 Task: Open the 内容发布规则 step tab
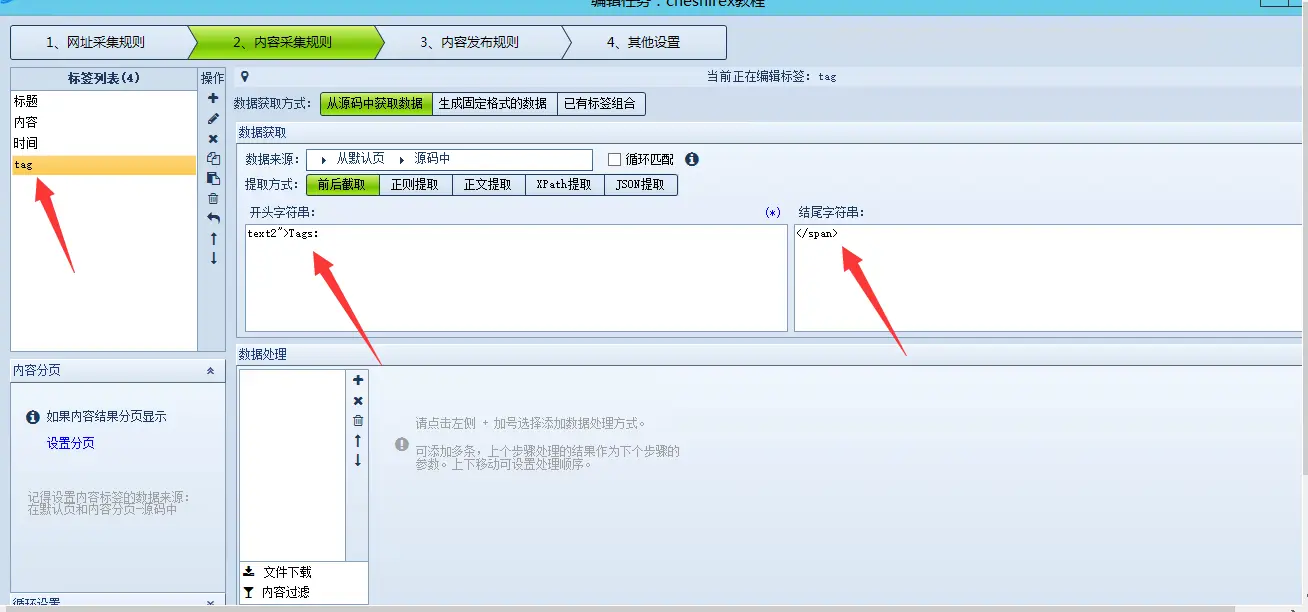tap(469, 43)
